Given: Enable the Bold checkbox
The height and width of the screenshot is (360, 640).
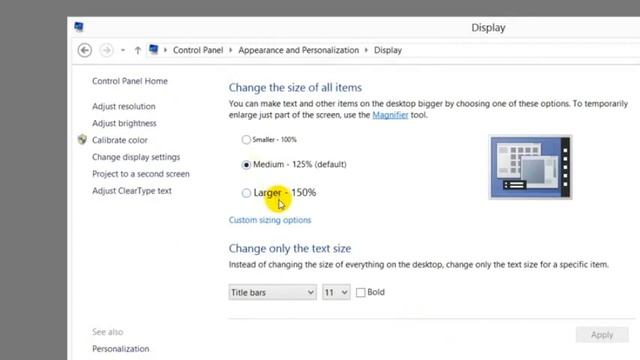Looking at the screenshot, I should pyautogui.click(x=360, y=292).
